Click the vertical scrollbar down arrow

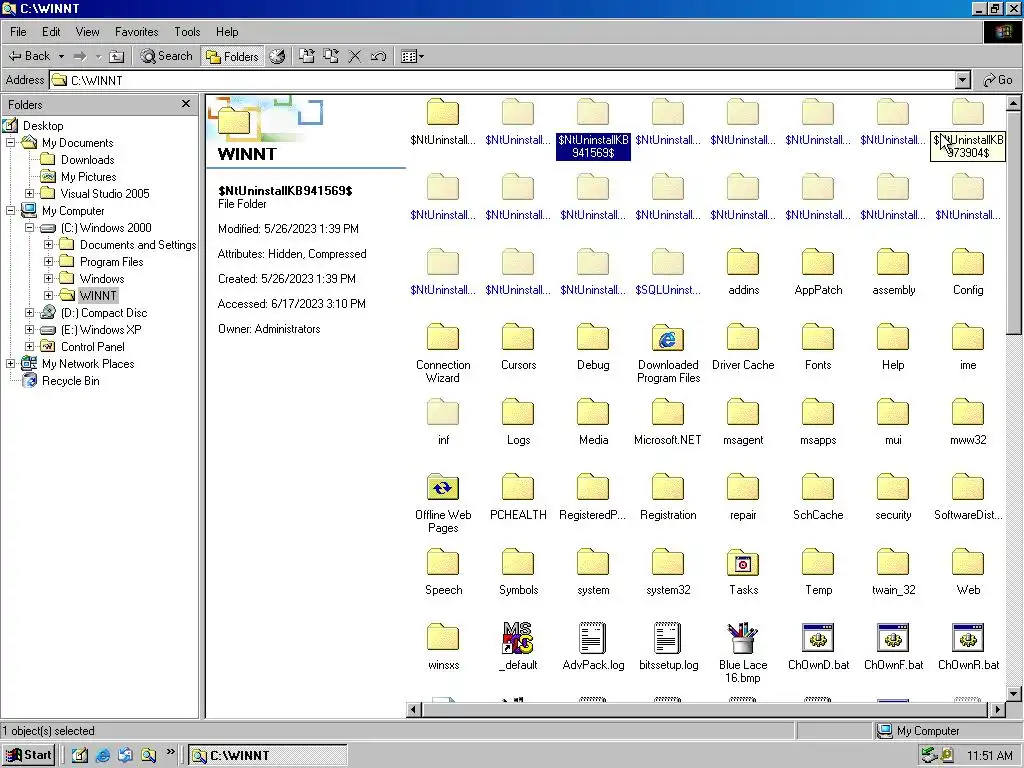(1014, 694)
